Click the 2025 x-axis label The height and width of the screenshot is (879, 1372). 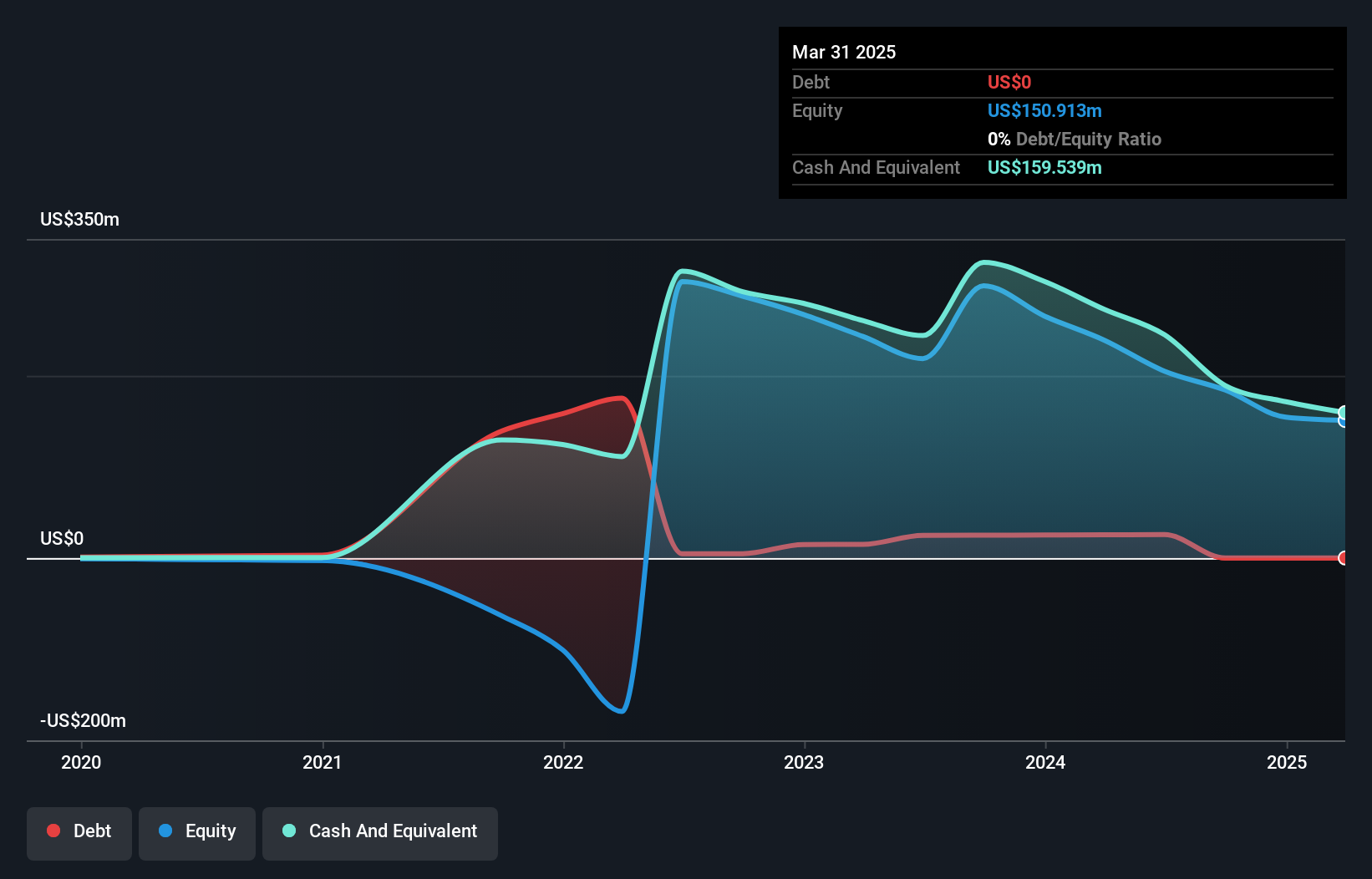coord(1287,762)
